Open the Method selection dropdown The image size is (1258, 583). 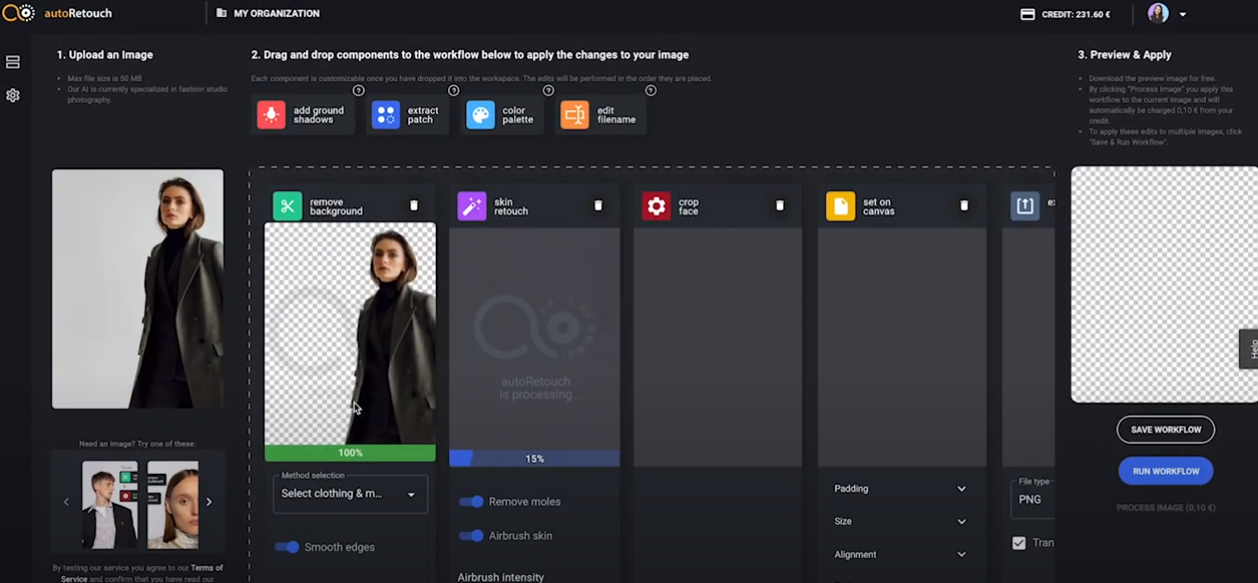click(350, 494)
